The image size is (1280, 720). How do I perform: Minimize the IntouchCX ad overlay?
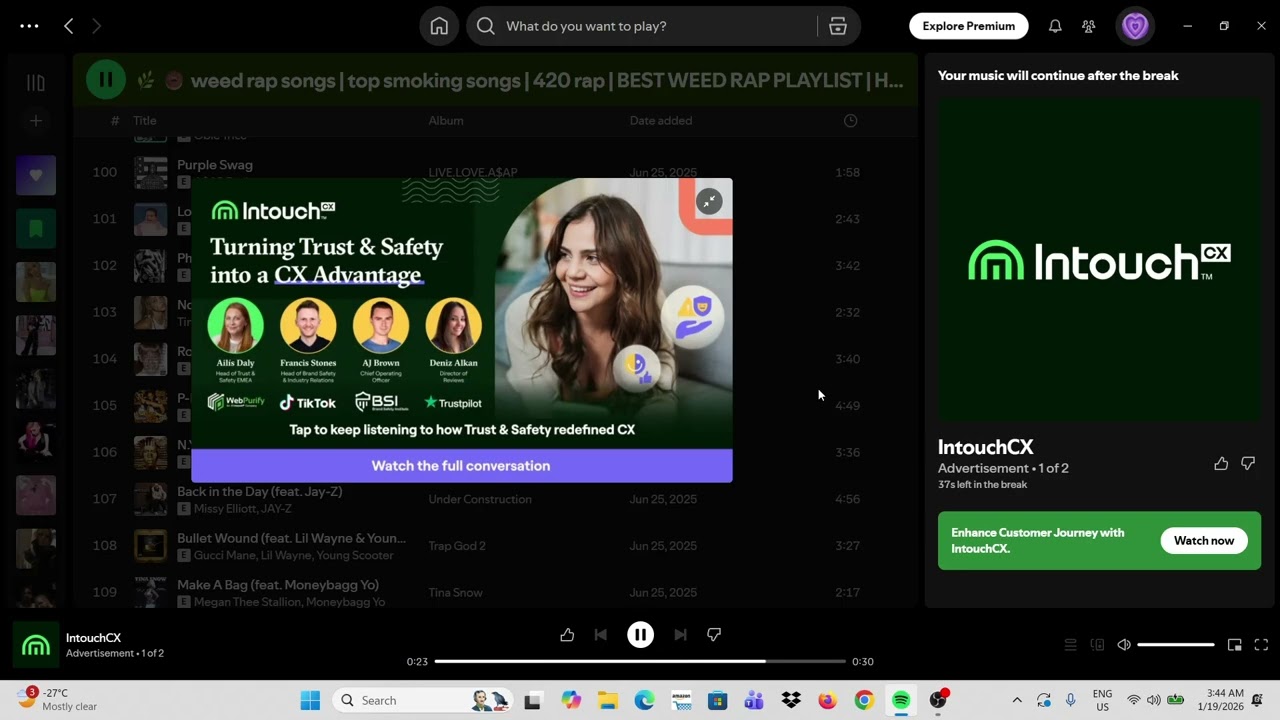pos(709,201)
